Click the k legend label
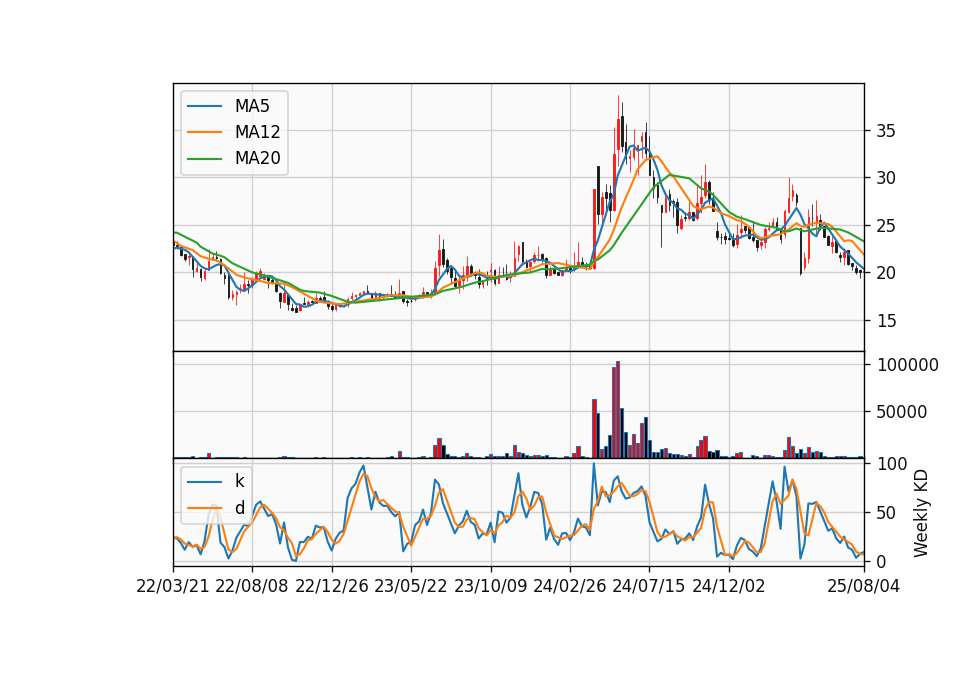The height and width of the screenshot is (690, 960). (x=239, y=481)
